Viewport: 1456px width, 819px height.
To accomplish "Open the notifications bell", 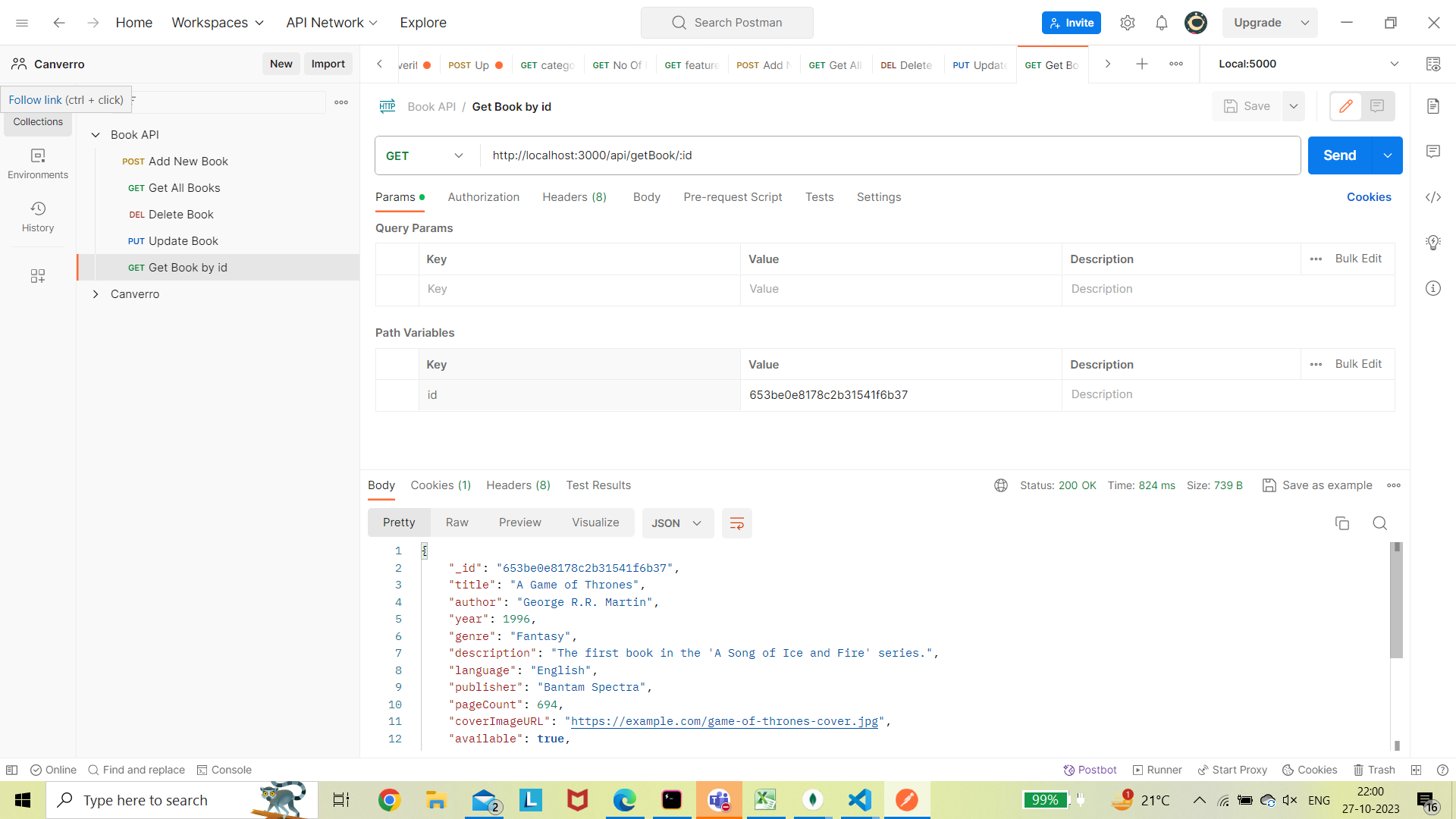I will point(1161,23).
